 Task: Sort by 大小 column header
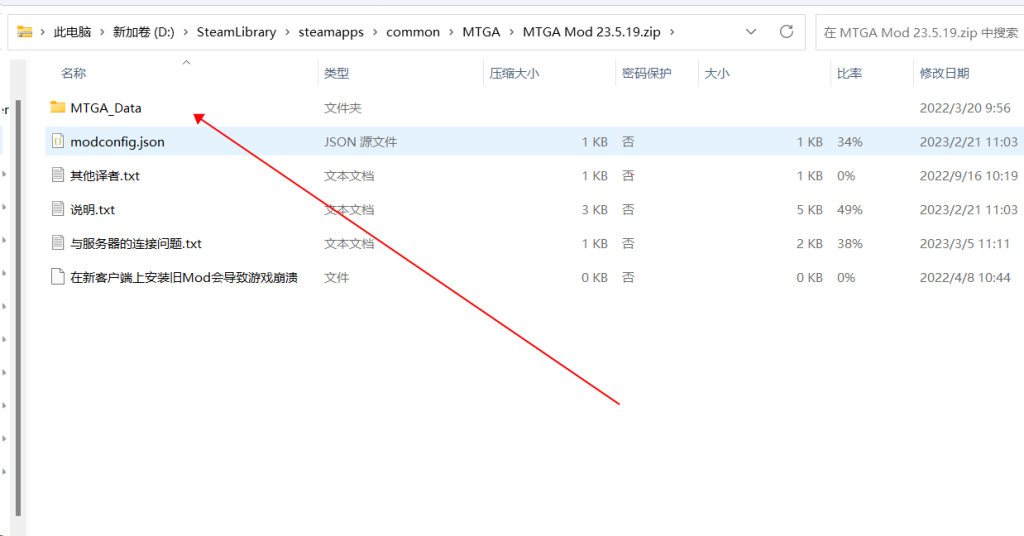point(716,73)
